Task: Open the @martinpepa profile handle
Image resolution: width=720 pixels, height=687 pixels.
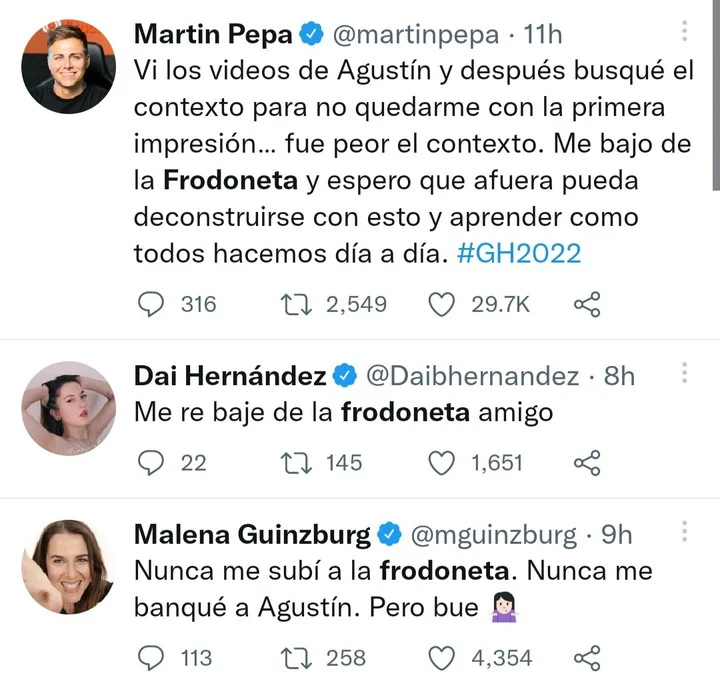Action: [414, 35]
